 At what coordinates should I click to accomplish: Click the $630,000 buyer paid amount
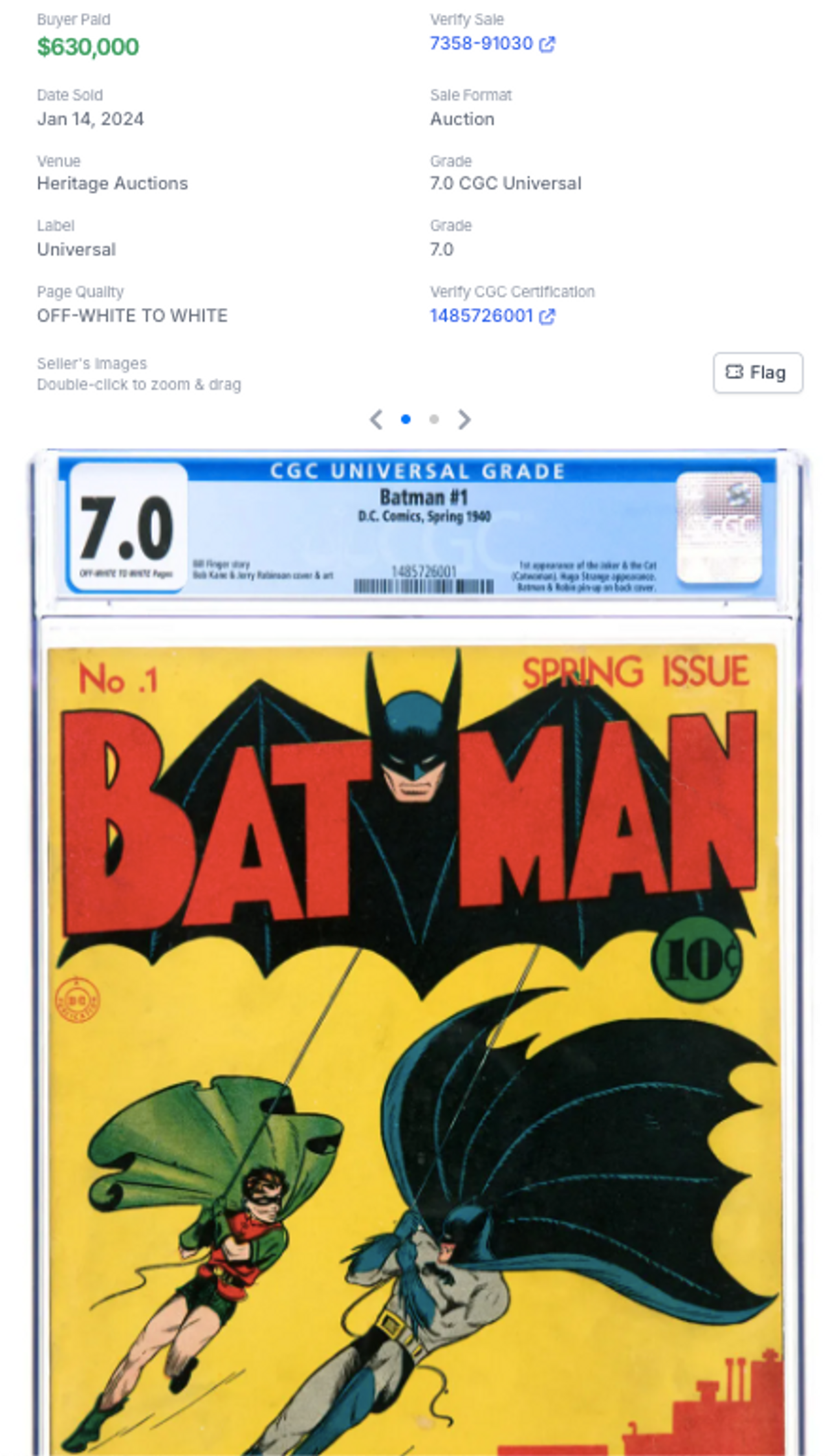88,47
